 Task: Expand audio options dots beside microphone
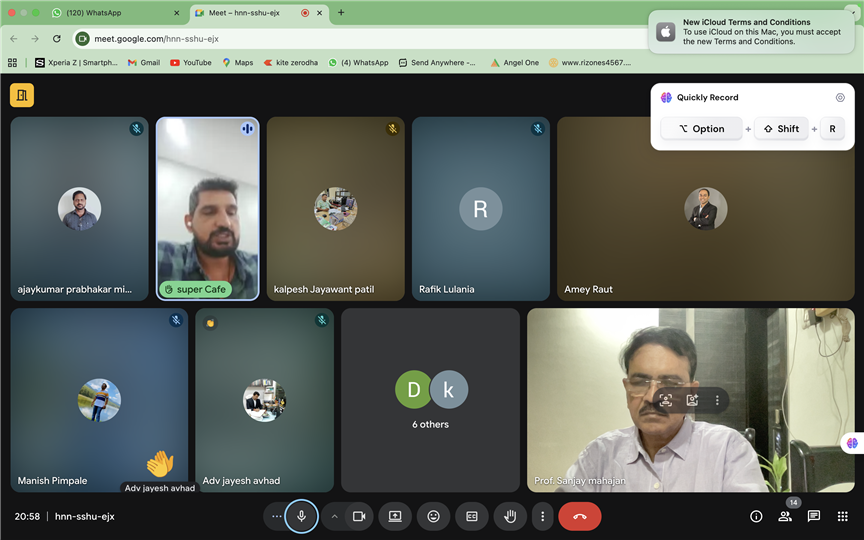pyautogui.click(x=276, y=516)
